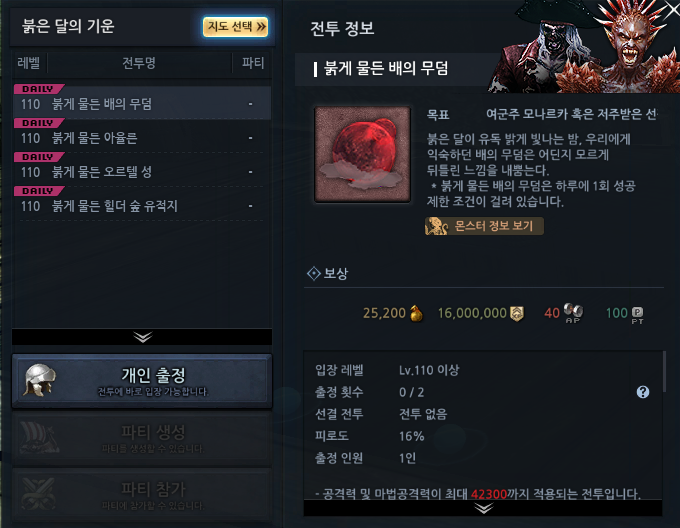The height and width of the screenshot is (528, 680).
Task: Click the 레벨 column header
Action: coord(29,63)
